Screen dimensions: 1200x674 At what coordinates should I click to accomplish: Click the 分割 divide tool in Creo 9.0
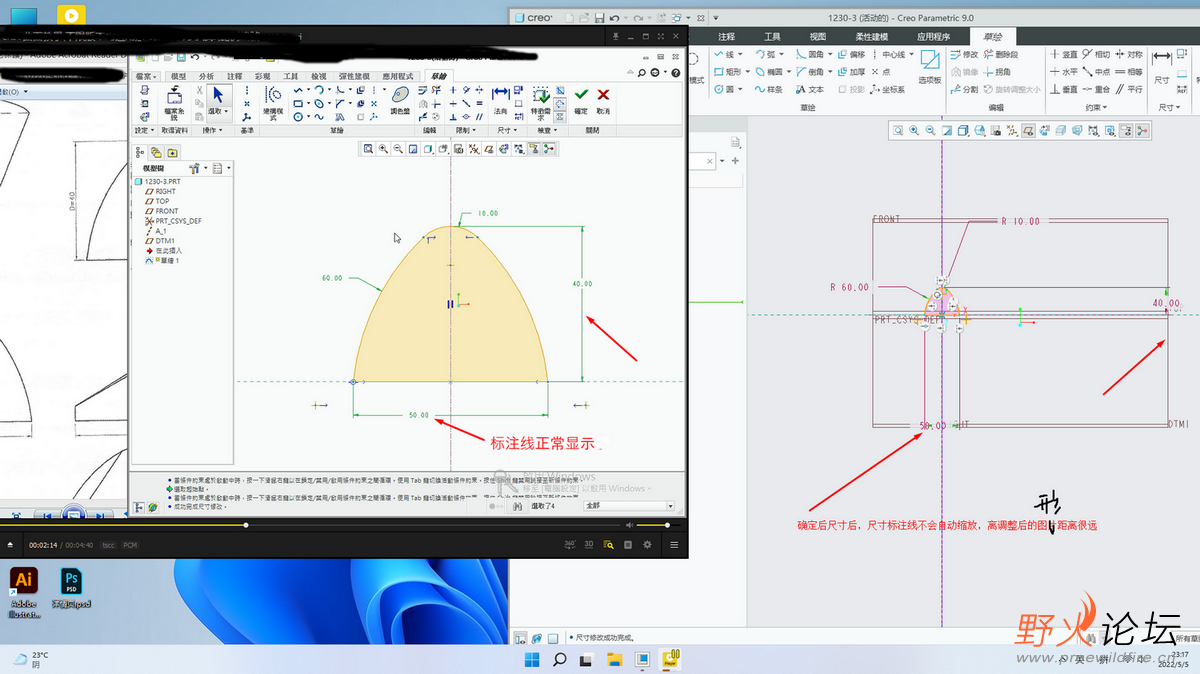pyautogui.click(x=964, y=89)
